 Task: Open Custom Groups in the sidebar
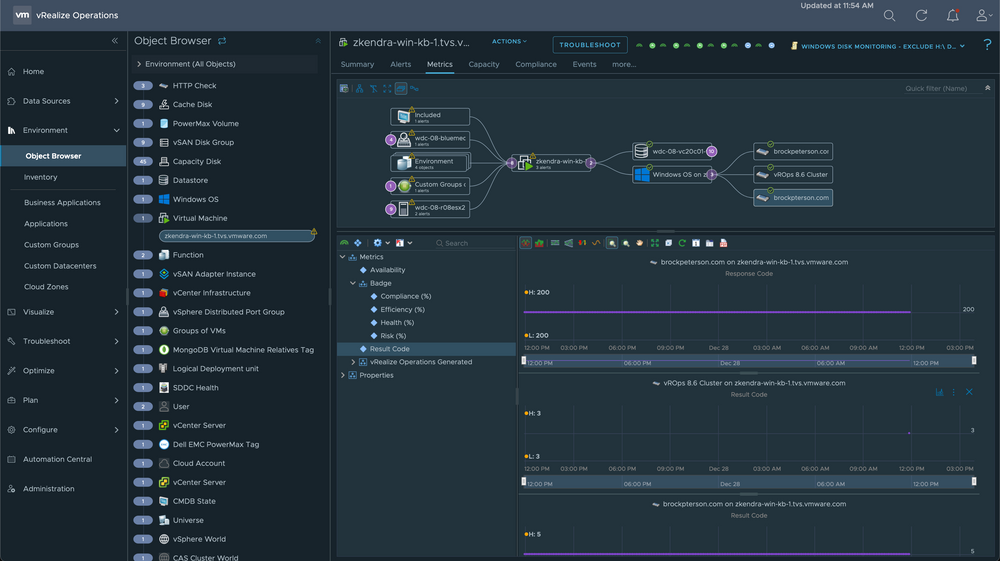pyautogui.click(x=52, y=244)
